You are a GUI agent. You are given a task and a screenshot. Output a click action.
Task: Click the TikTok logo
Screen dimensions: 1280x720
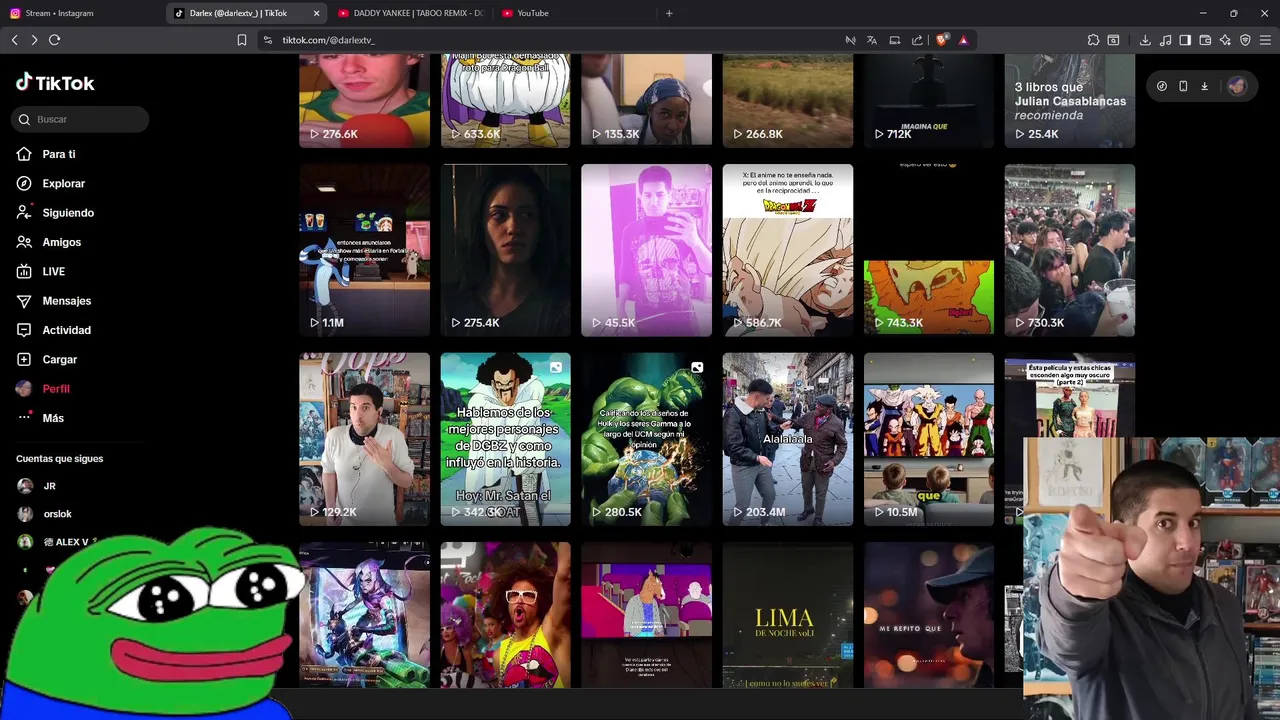click(55, 83)
